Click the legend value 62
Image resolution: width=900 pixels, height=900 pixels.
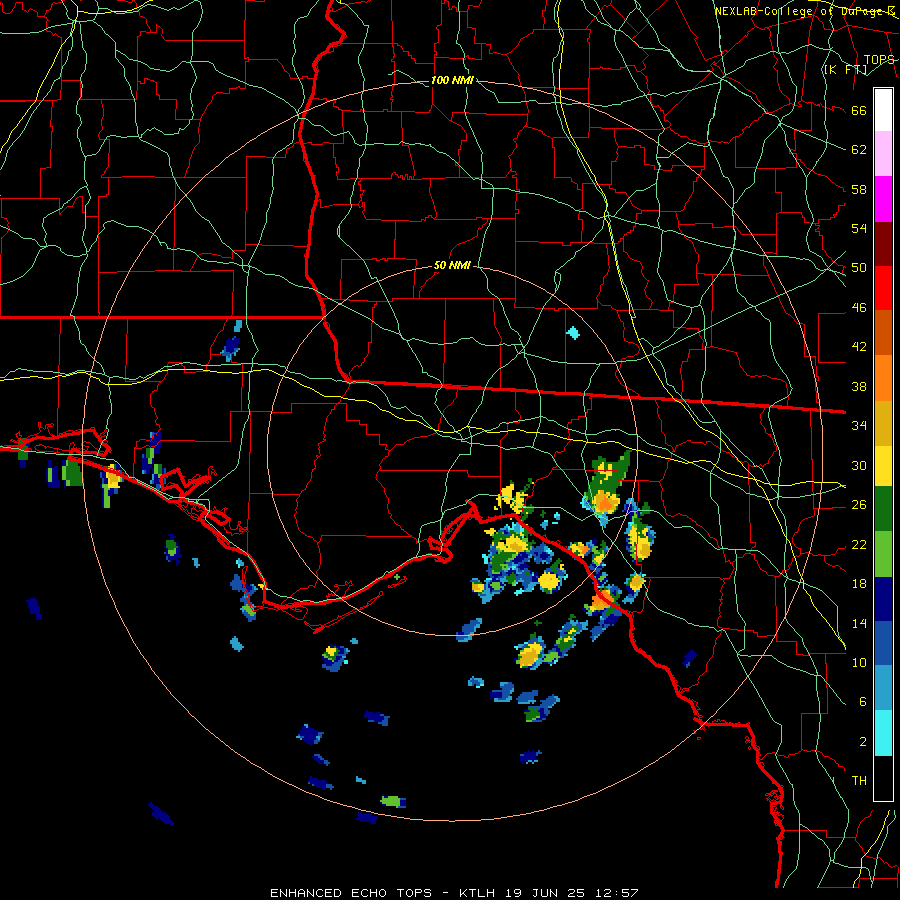tap(859, 149)
